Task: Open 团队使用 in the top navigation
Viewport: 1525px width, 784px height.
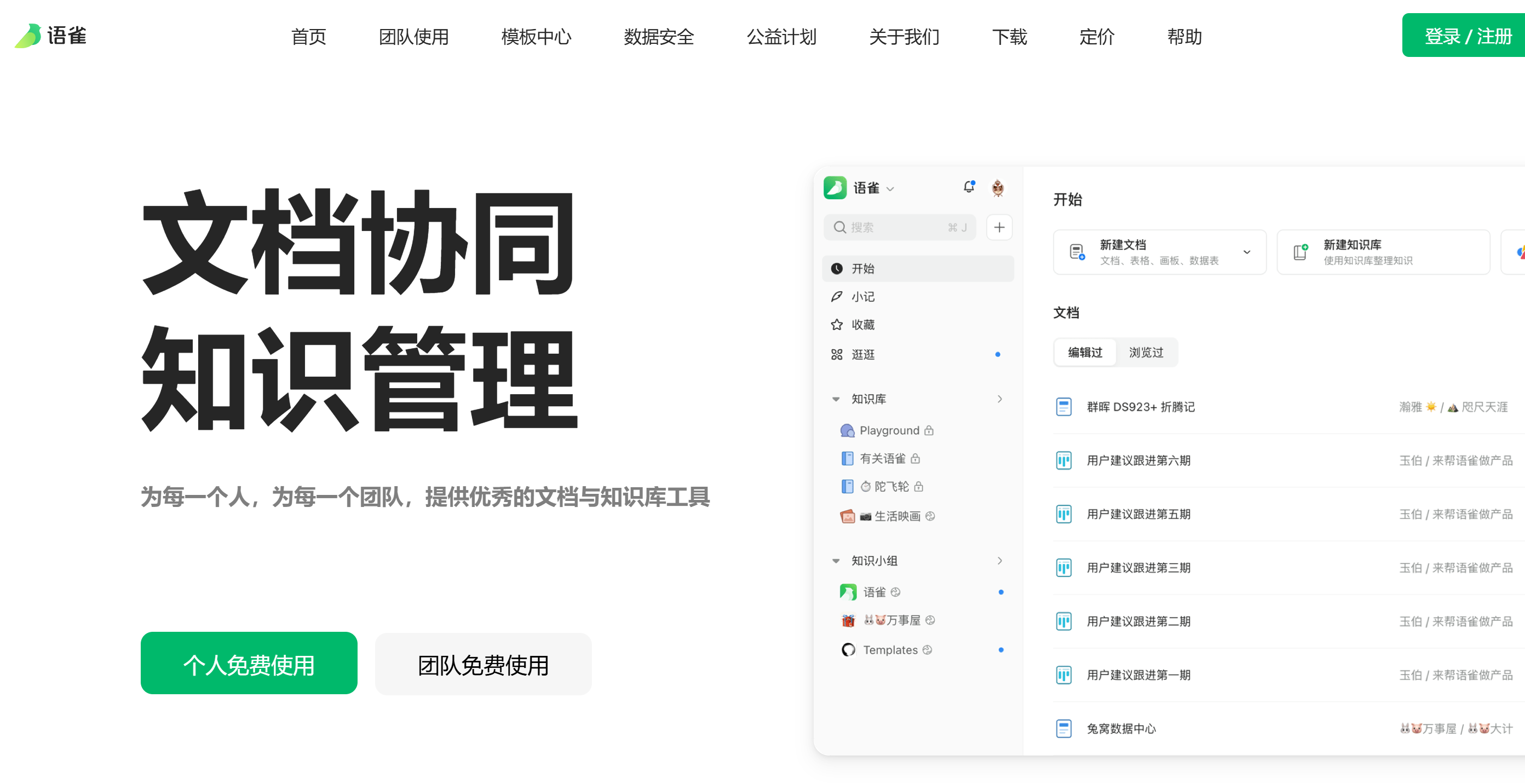Action: click(x=413, y=37)
